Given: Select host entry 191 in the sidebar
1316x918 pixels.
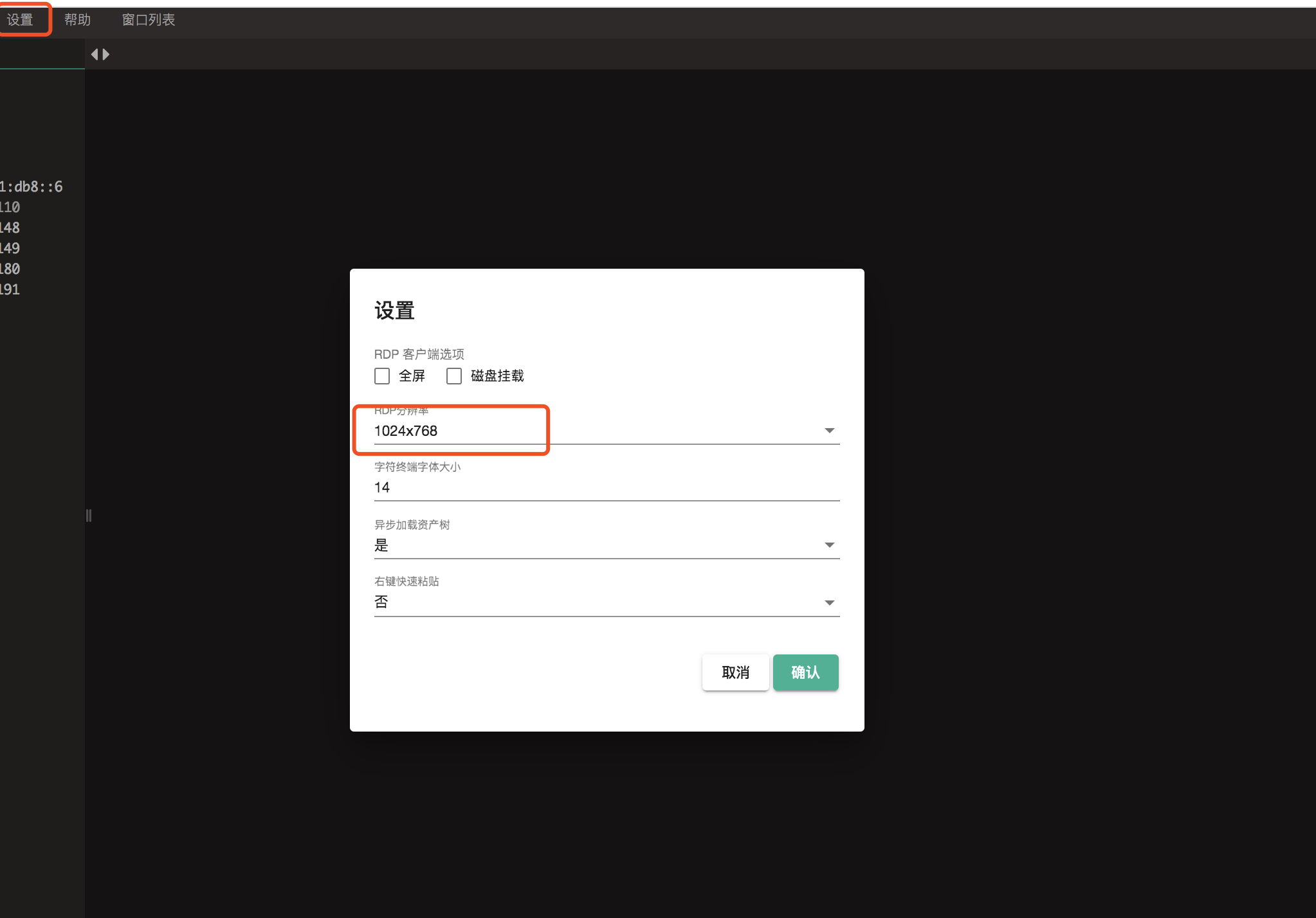Looking at the screenshot, I should (9, 289).
